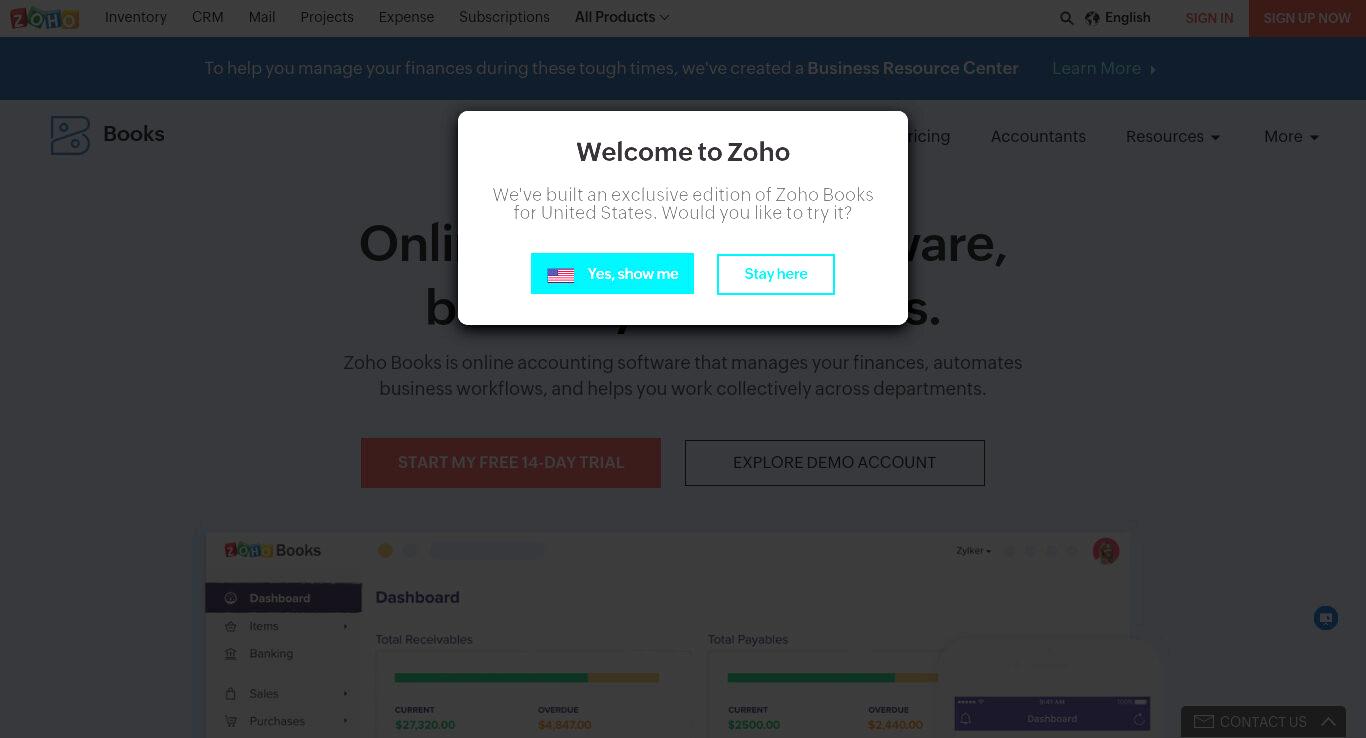The width and height of the screenshot is (1366, 738).
Task: Select Yes, show me button
Action: (612, 274)
